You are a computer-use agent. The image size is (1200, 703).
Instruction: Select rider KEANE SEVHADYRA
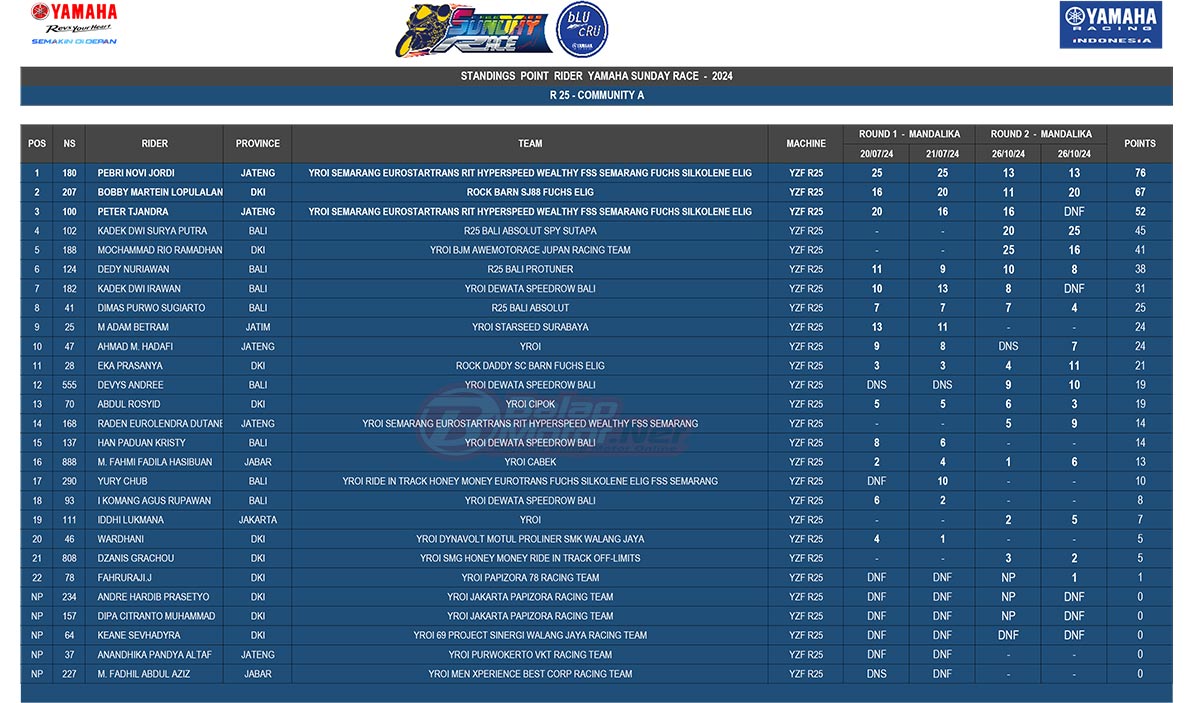click(x=139, y=635)
